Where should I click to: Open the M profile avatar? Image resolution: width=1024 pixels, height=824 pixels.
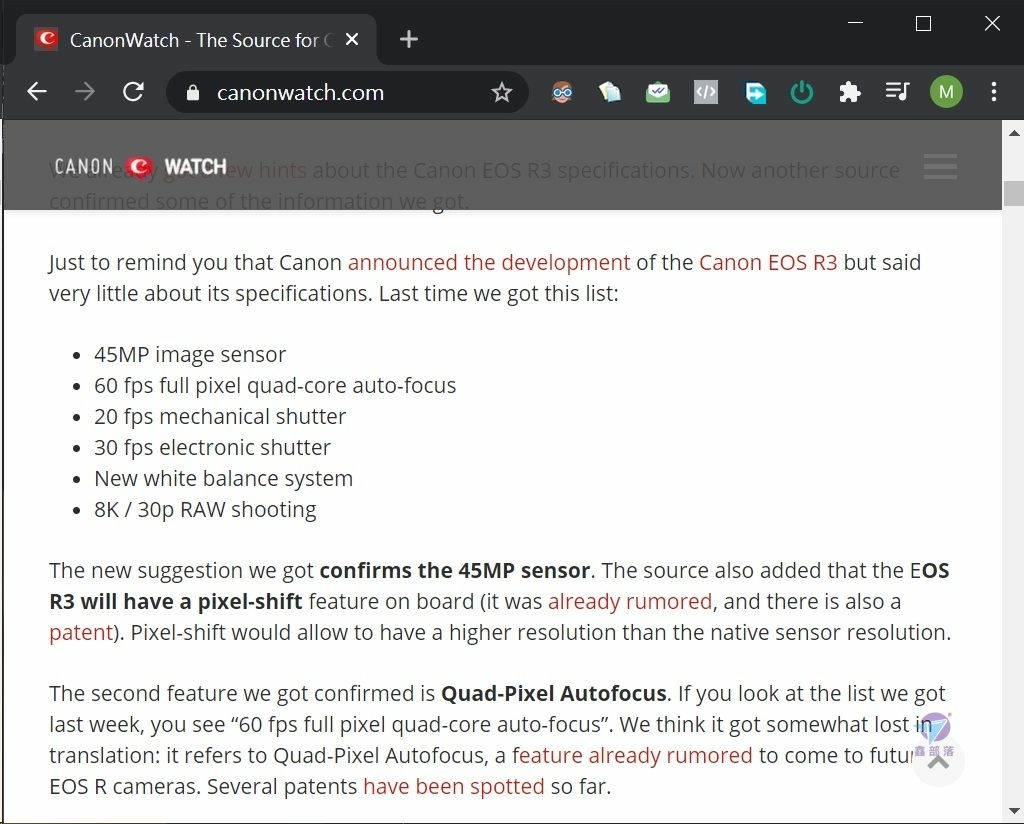(x=946, y=92)
